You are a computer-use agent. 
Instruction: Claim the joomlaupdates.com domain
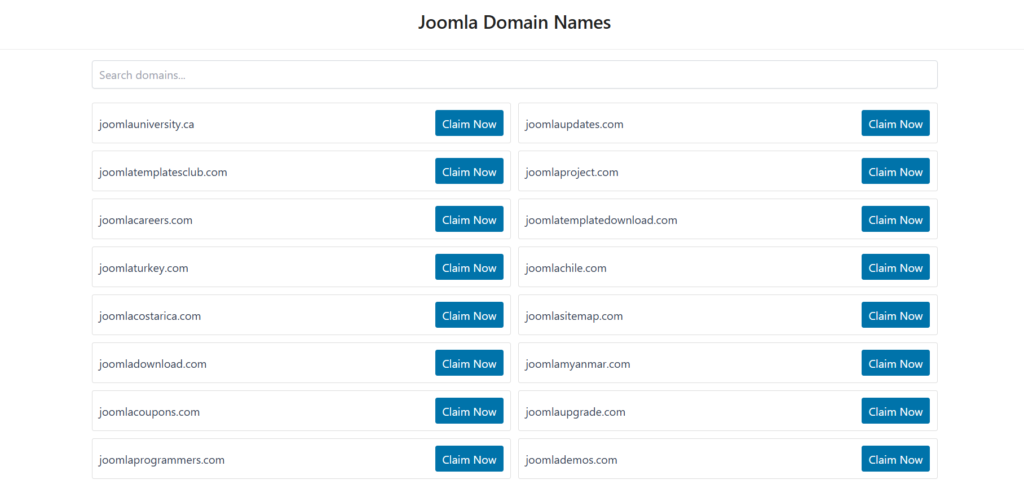tap(895, 124)
